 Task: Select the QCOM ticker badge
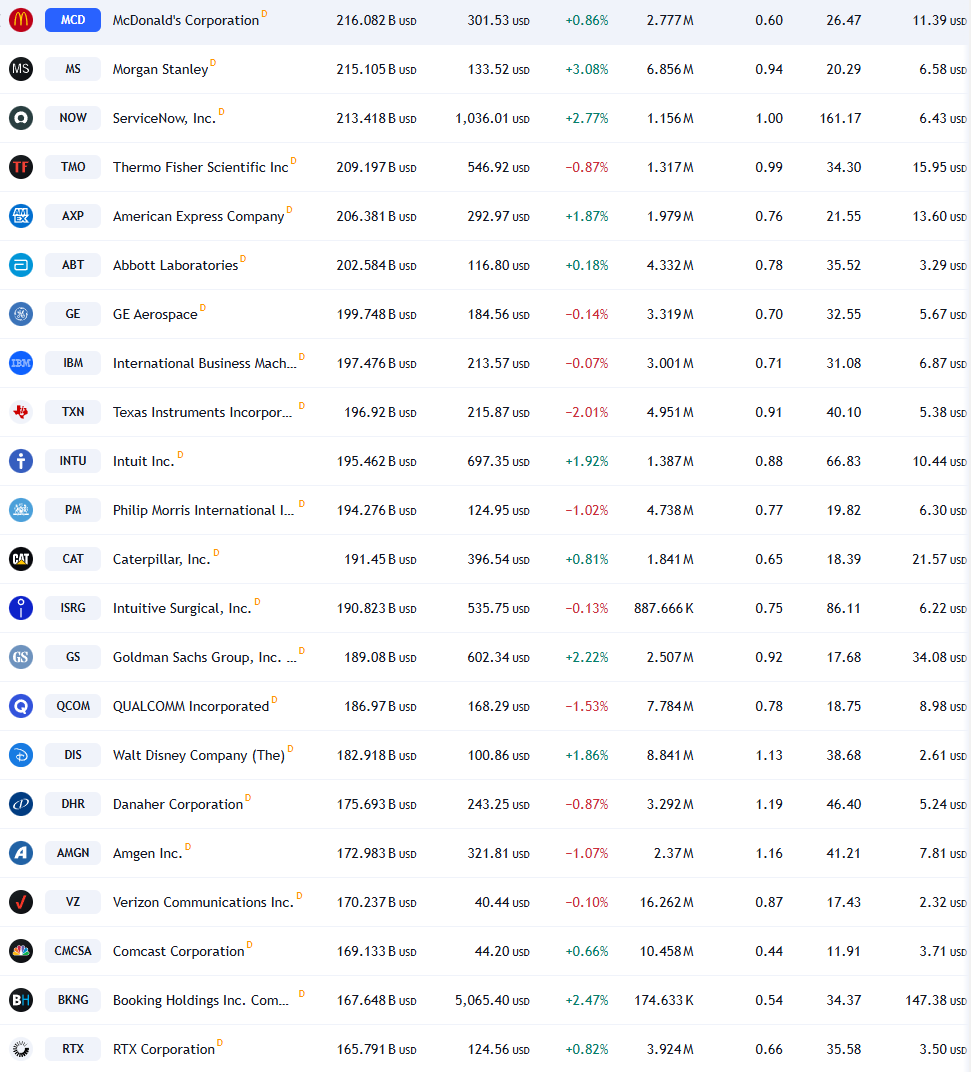(x=73, y=706)
